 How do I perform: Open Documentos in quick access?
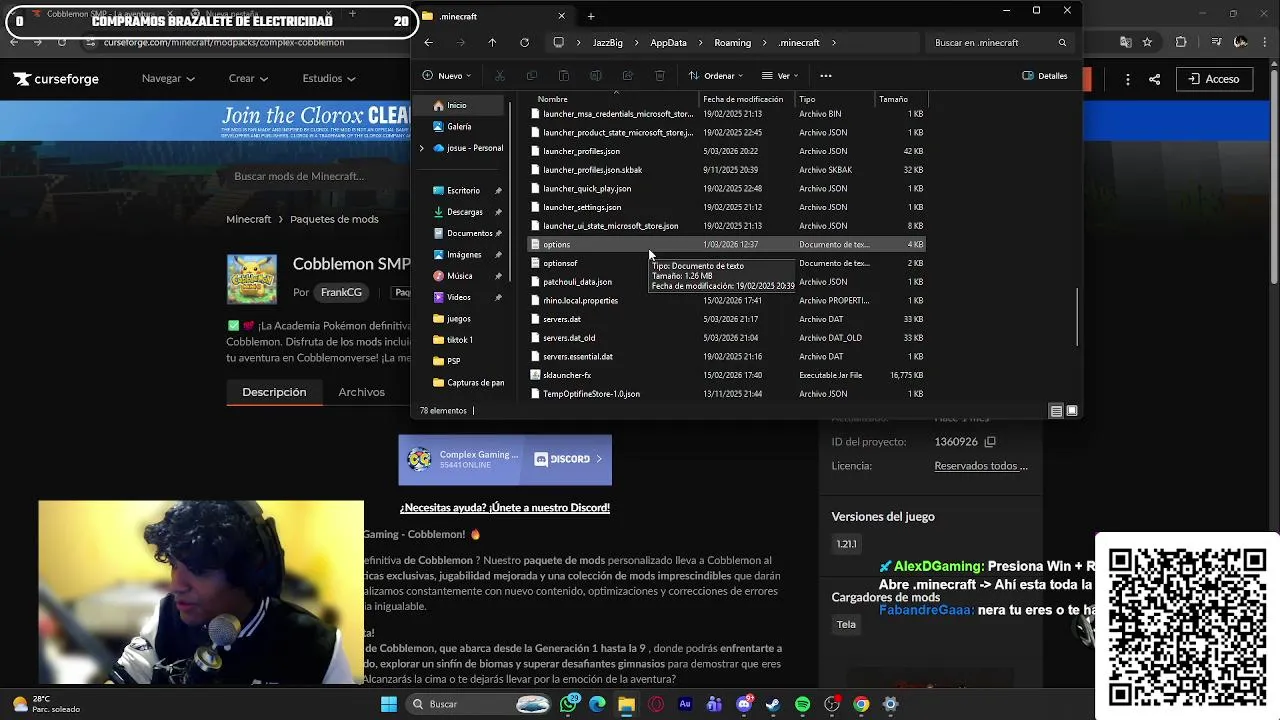coord(463,233)
